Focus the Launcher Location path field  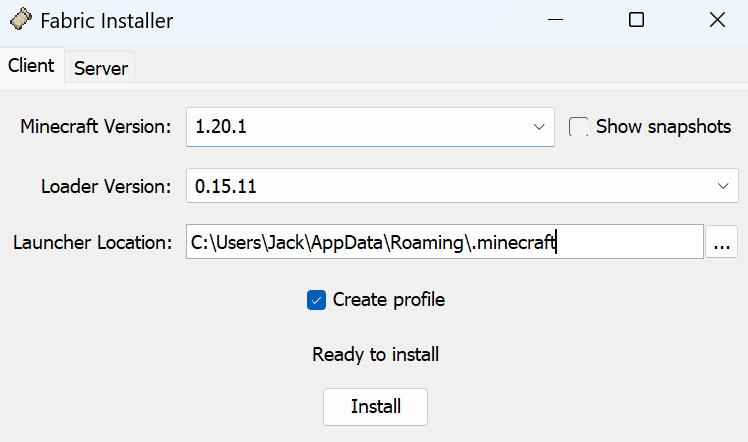coord(445,242)
